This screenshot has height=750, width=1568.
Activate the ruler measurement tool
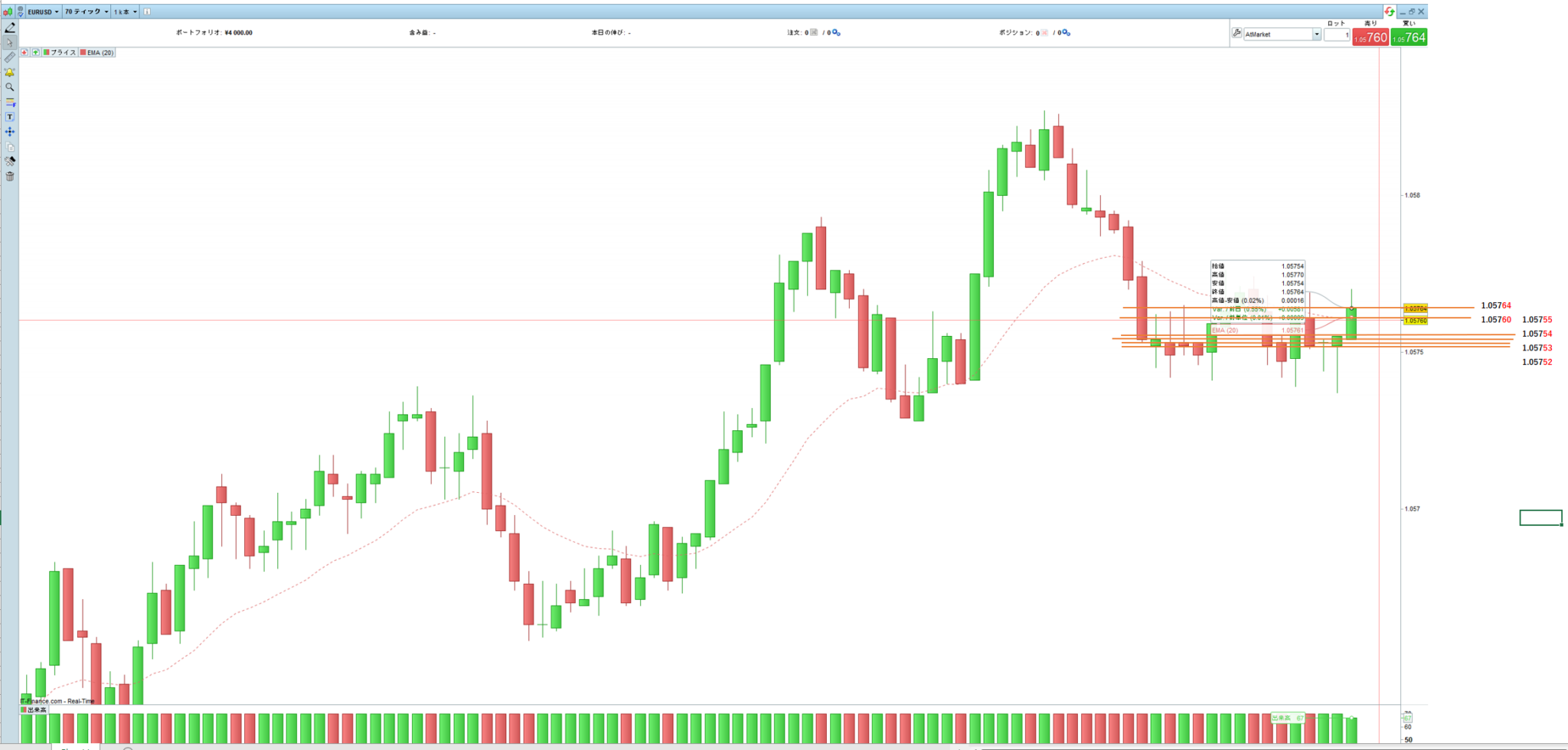[x=10, y=57]
